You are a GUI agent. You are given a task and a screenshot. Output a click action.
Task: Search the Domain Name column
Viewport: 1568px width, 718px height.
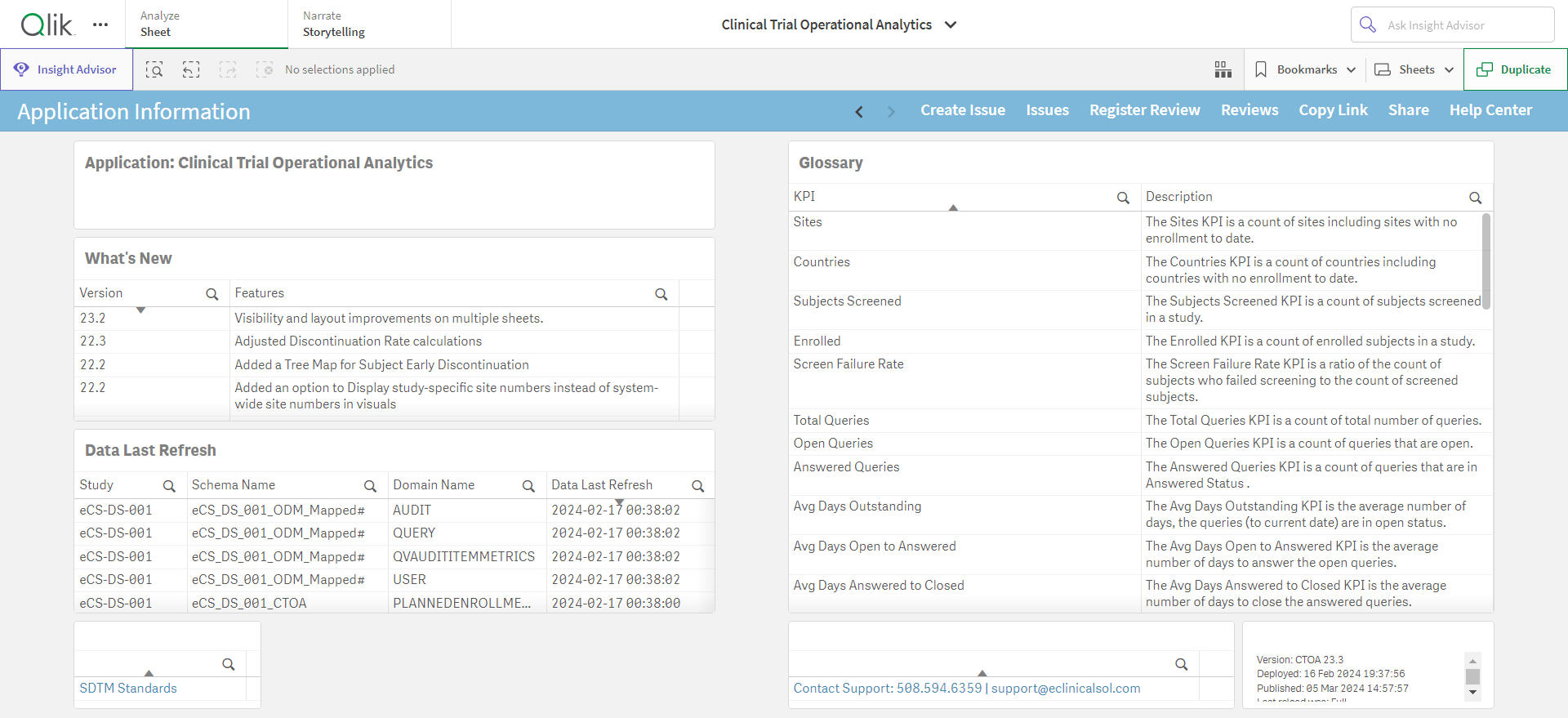pyautogui.click(x=528, y=486)
